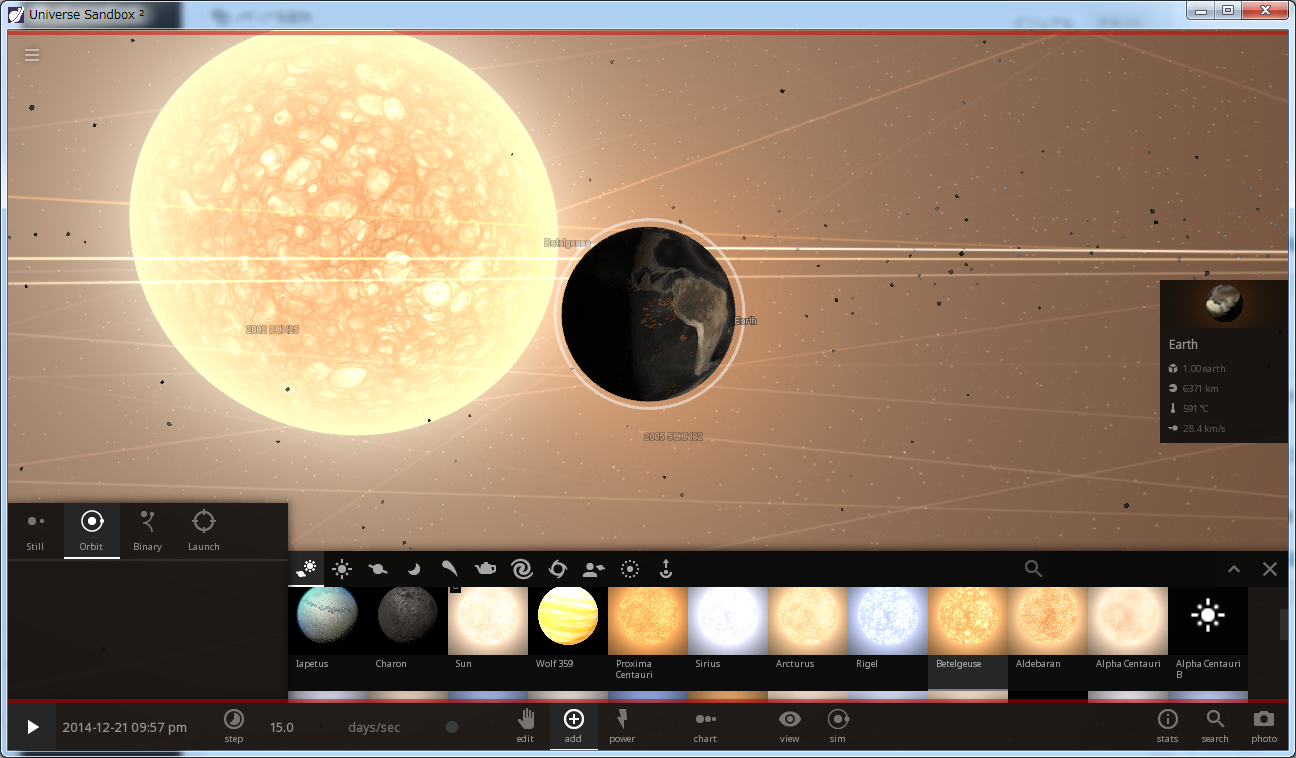Click the step time button
The height and width of the screenshot is (758, 1296).
coord(233,726)
